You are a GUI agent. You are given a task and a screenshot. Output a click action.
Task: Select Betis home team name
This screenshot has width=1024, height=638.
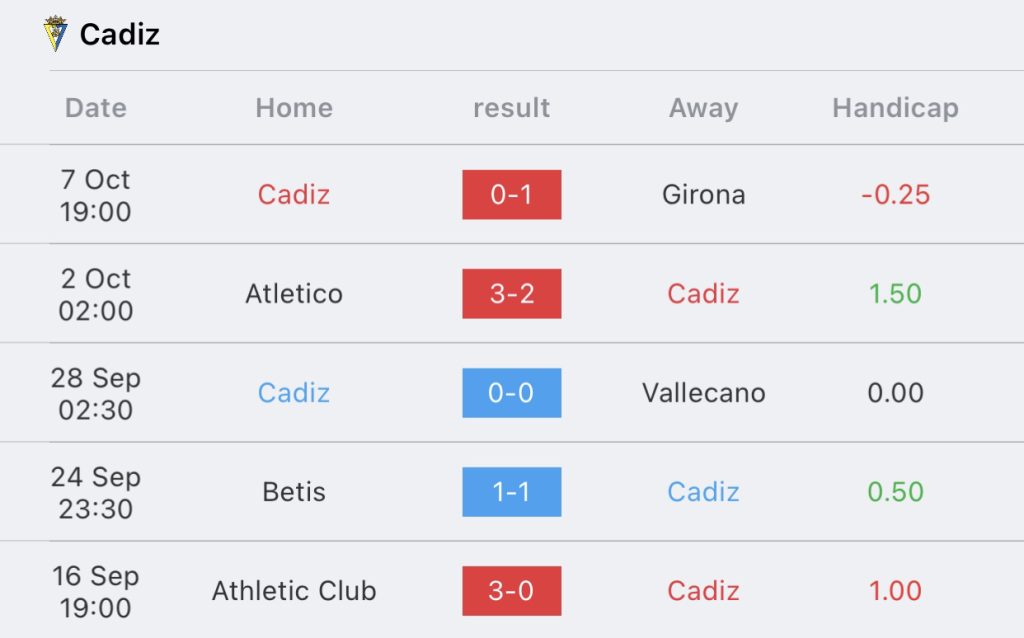coord(294,492)
